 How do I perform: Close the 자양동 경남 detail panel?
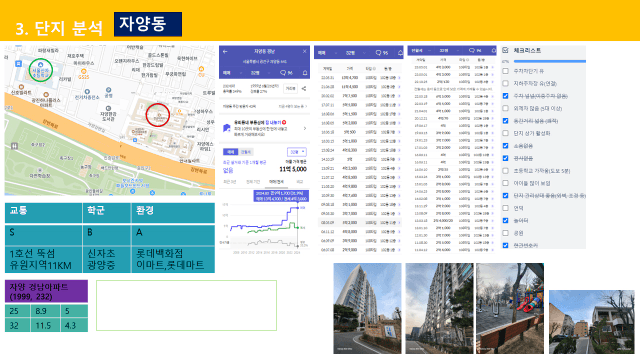[304, 51]
